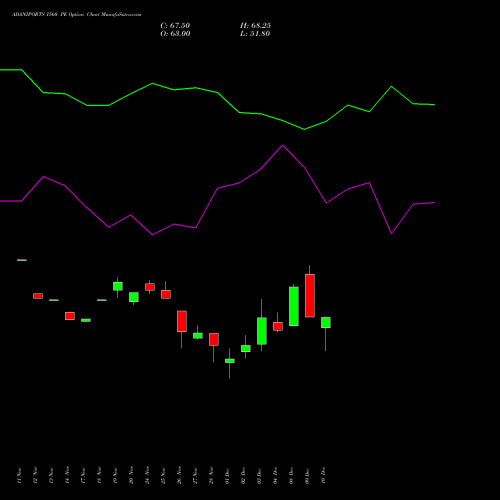Image resolution: width=500 pixels, height=500 pixels.
Task: Click the green 19 Nov candlestick
Action: [118, 286]
